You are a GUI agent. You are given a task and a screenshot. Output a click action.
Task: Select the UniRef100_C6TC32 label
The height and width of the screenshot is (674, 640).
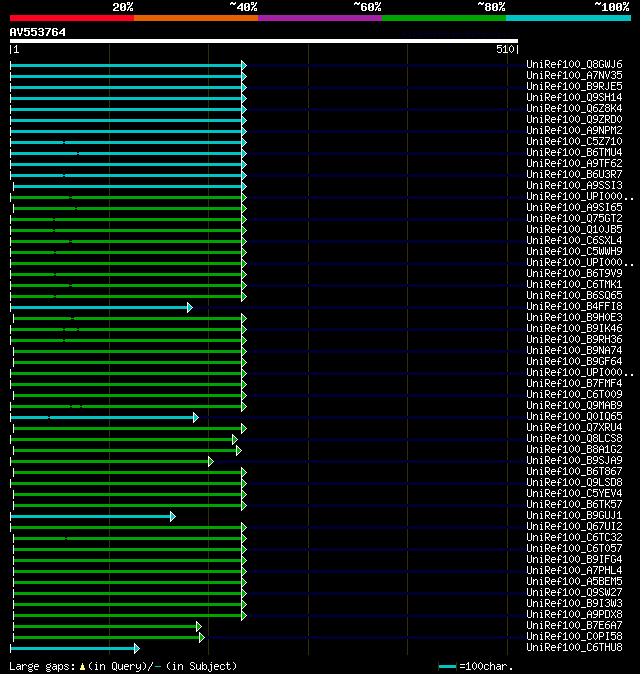(x=574, y=538)
